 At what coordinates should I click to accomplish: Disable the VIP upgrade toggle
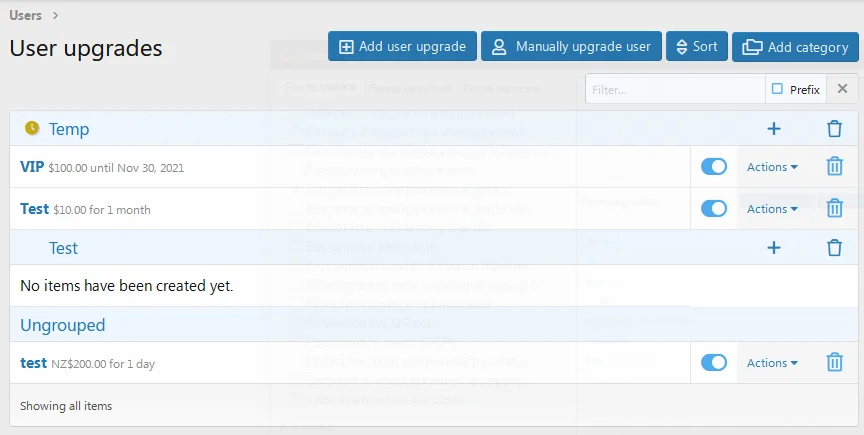coord(714,167)
